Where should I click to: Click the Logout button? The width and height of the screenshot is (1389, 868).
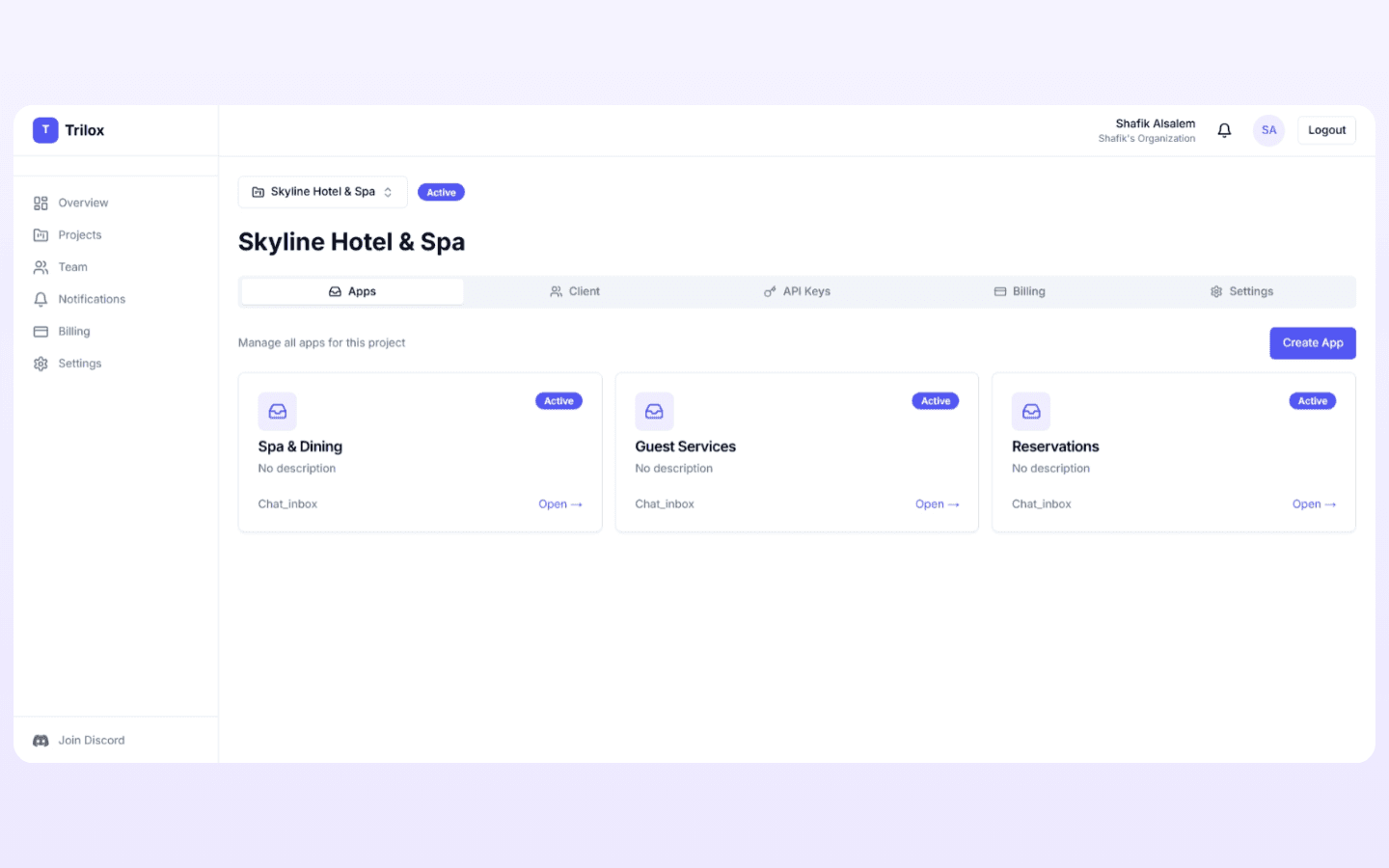[x=1326, y=129]
